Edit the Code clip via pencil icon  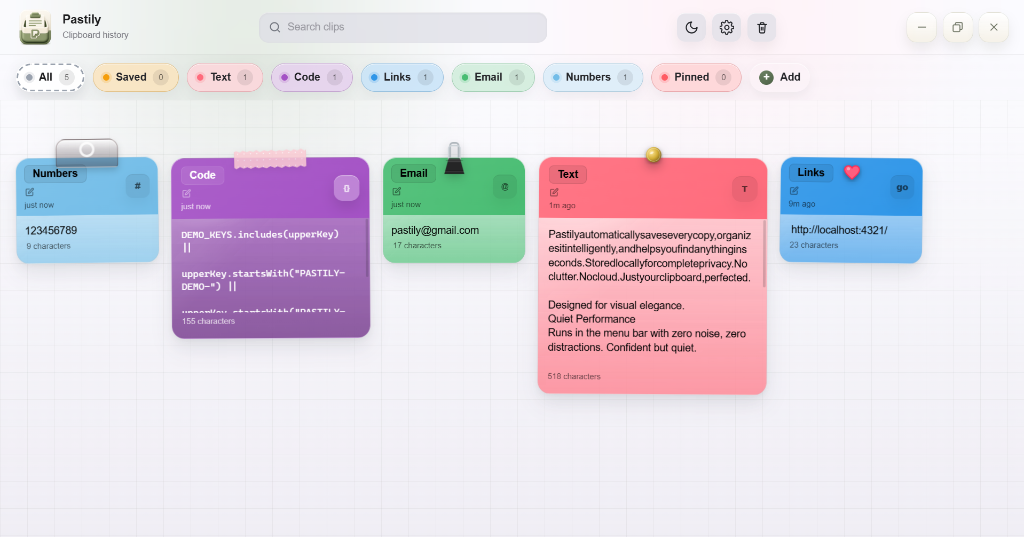point(186,193)
